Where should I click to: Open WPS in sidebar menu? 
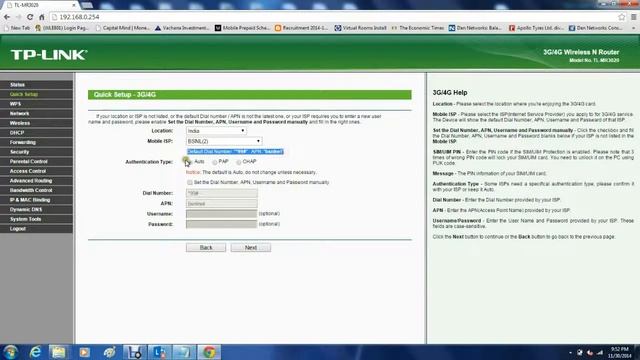[x=36, y=104]
